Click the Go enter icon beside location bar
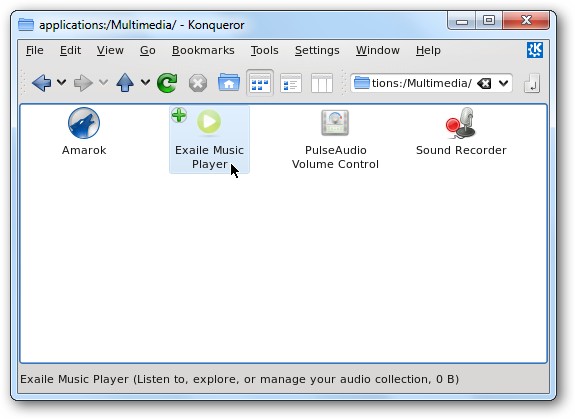The image size is (575, 419). point(532,83)
